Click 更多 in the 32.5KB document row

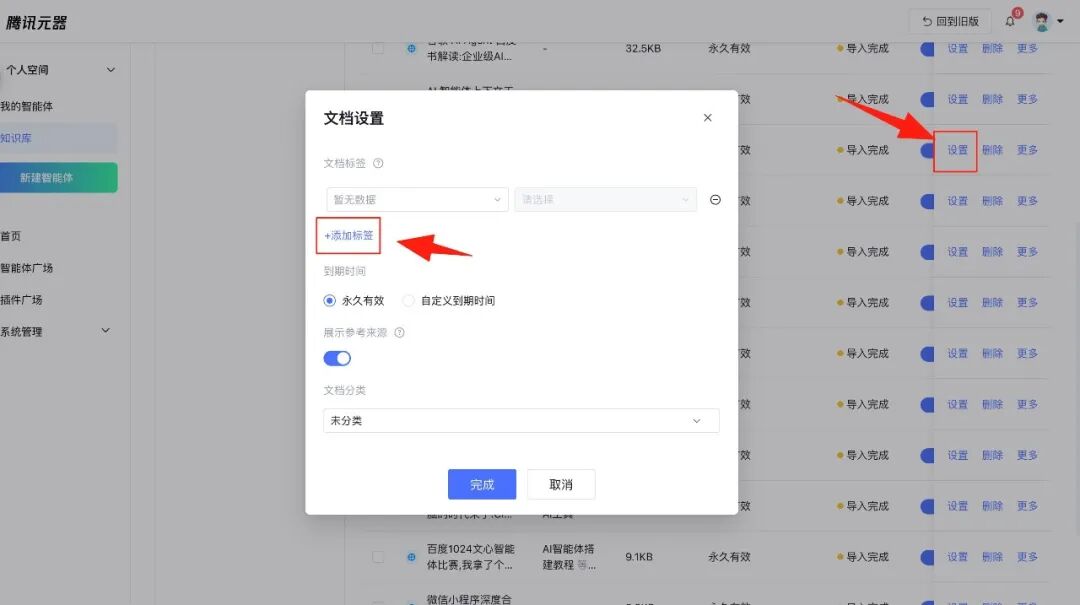(x=1028, y=48)
